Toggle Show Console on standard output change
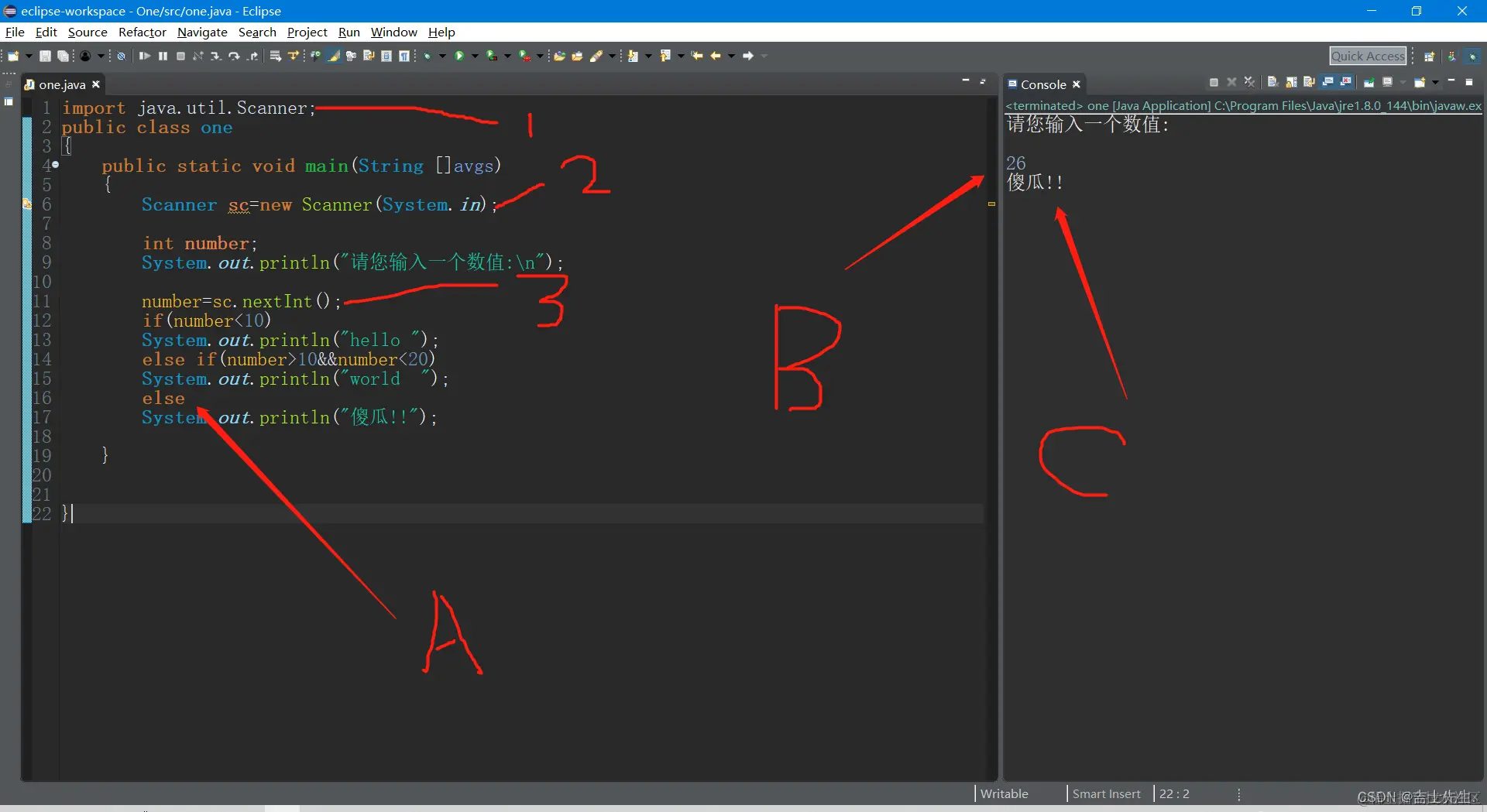Viewport: 1487px width, 812px height. tap(1328, 82)
